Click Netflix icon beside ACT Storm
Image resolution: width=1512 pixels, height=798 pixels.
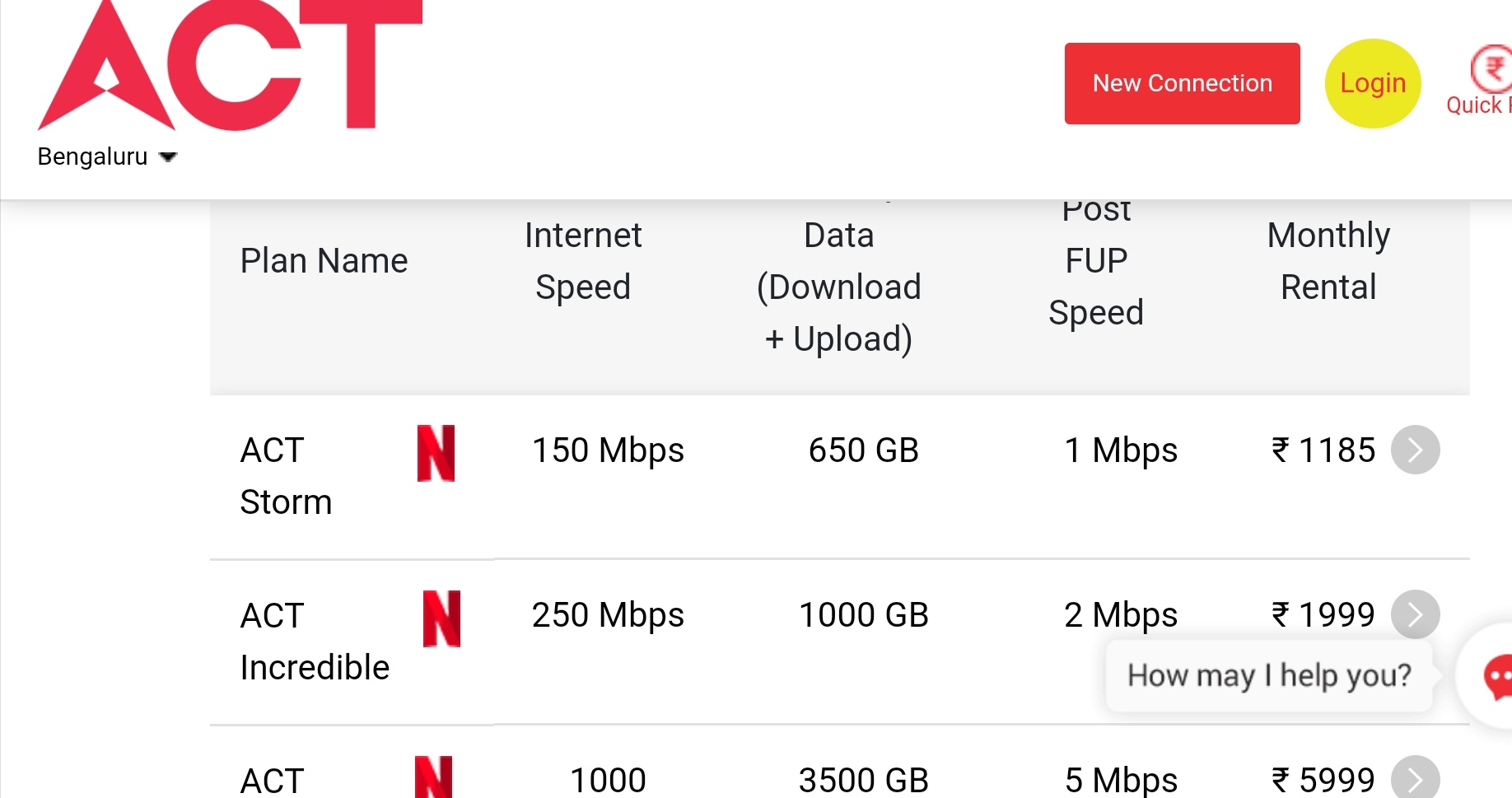coord(436,453)
